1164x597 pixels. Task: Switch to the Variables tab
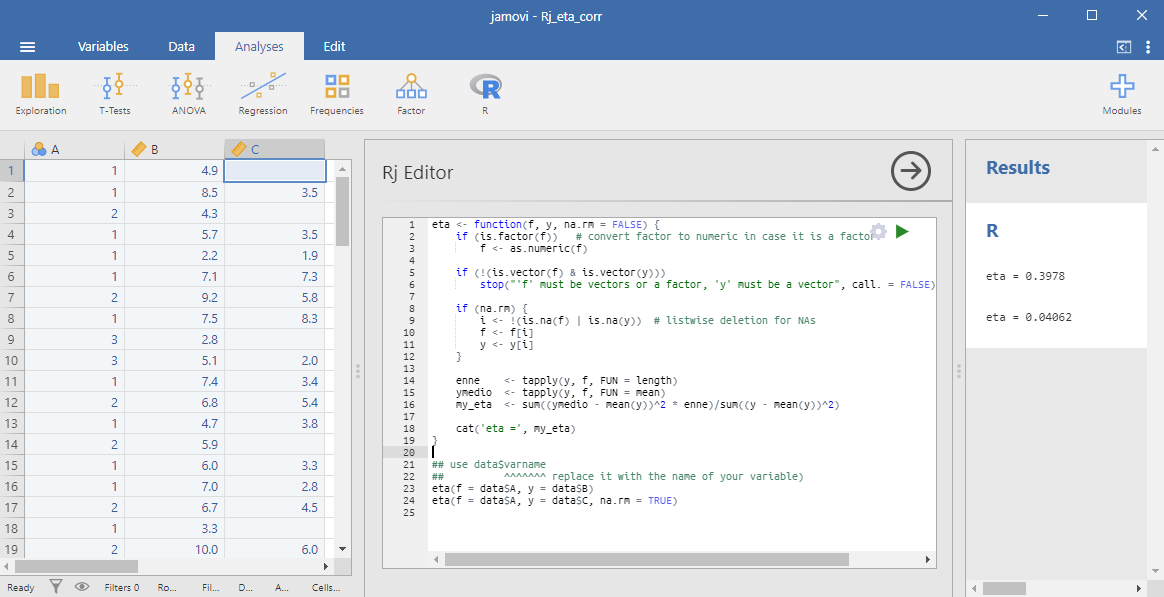pos(103,46)
